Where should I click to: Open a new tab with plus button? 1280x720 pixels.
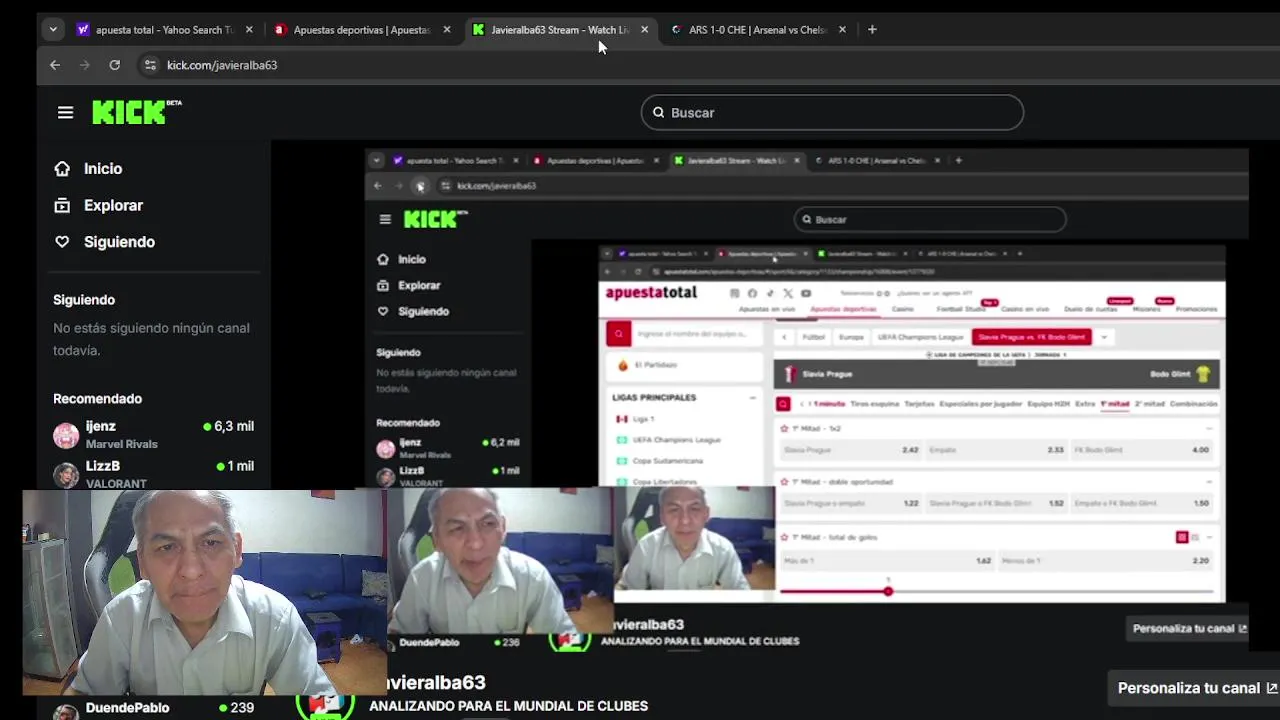(x=872, y=30)
